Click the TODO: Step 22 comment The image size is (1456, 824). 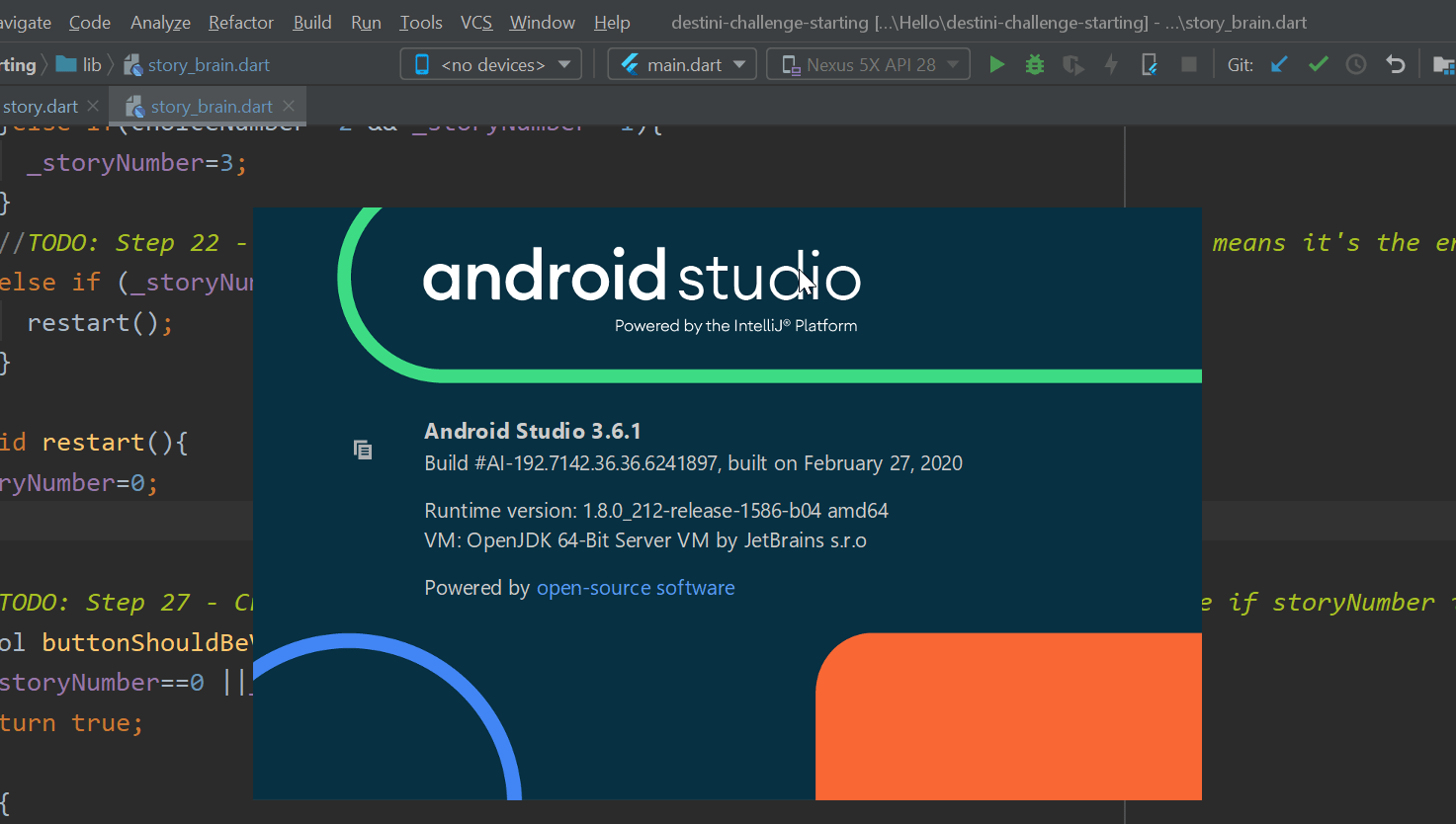click(124, 243)
